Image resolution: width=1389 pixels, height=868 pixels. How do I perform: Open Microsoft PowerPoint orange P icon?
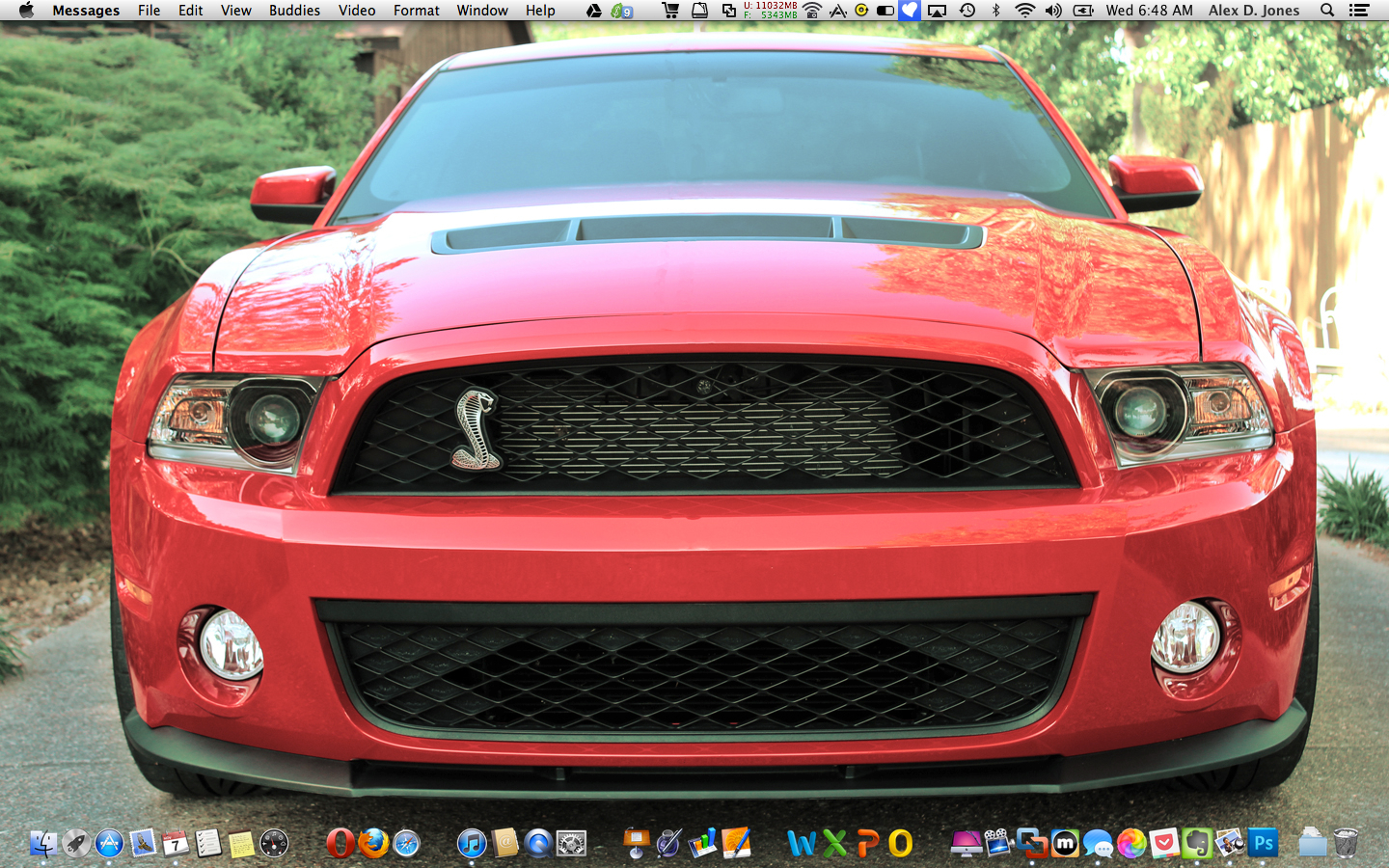tap(867, 844)
